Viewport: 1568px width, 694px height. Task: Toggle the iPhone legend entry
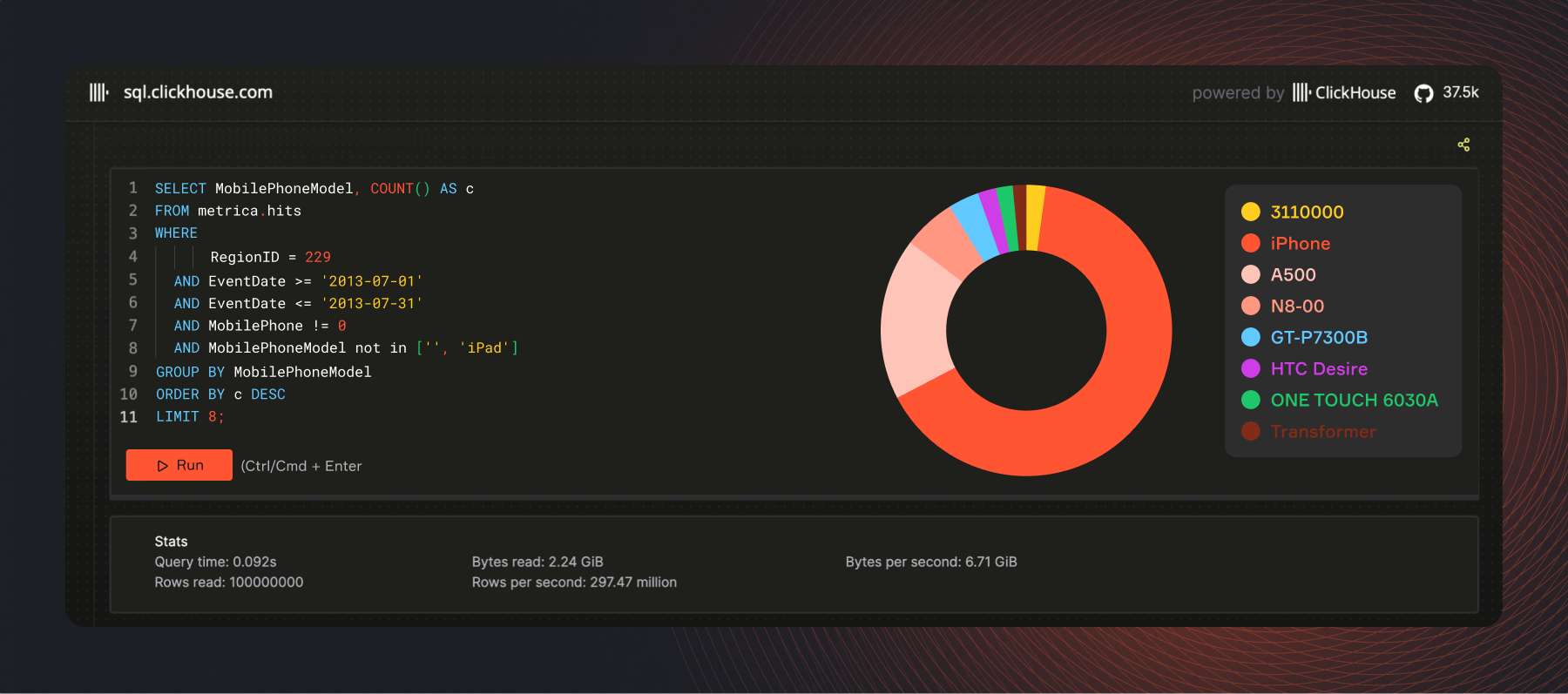(1300, 243)
